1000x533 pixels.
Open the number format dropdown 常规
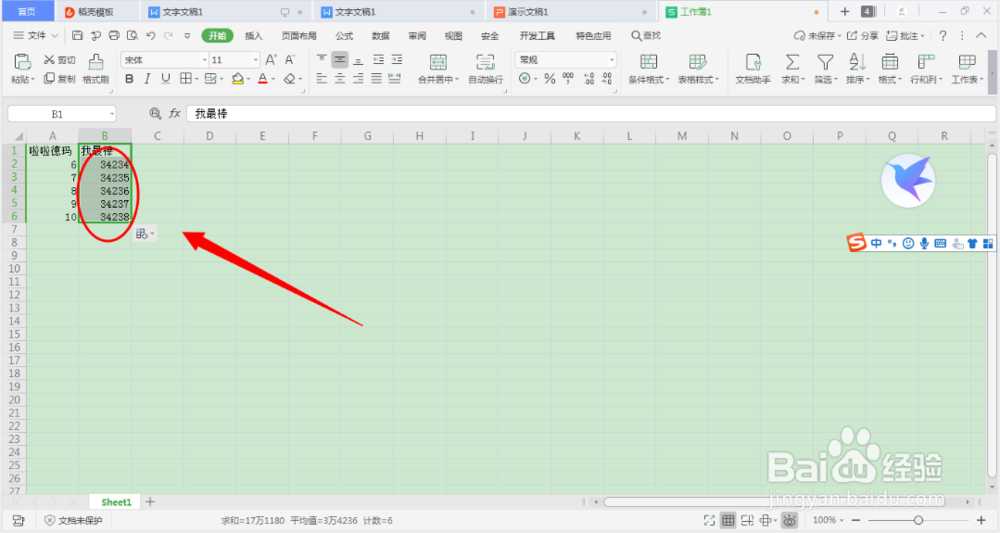[612, 60]
